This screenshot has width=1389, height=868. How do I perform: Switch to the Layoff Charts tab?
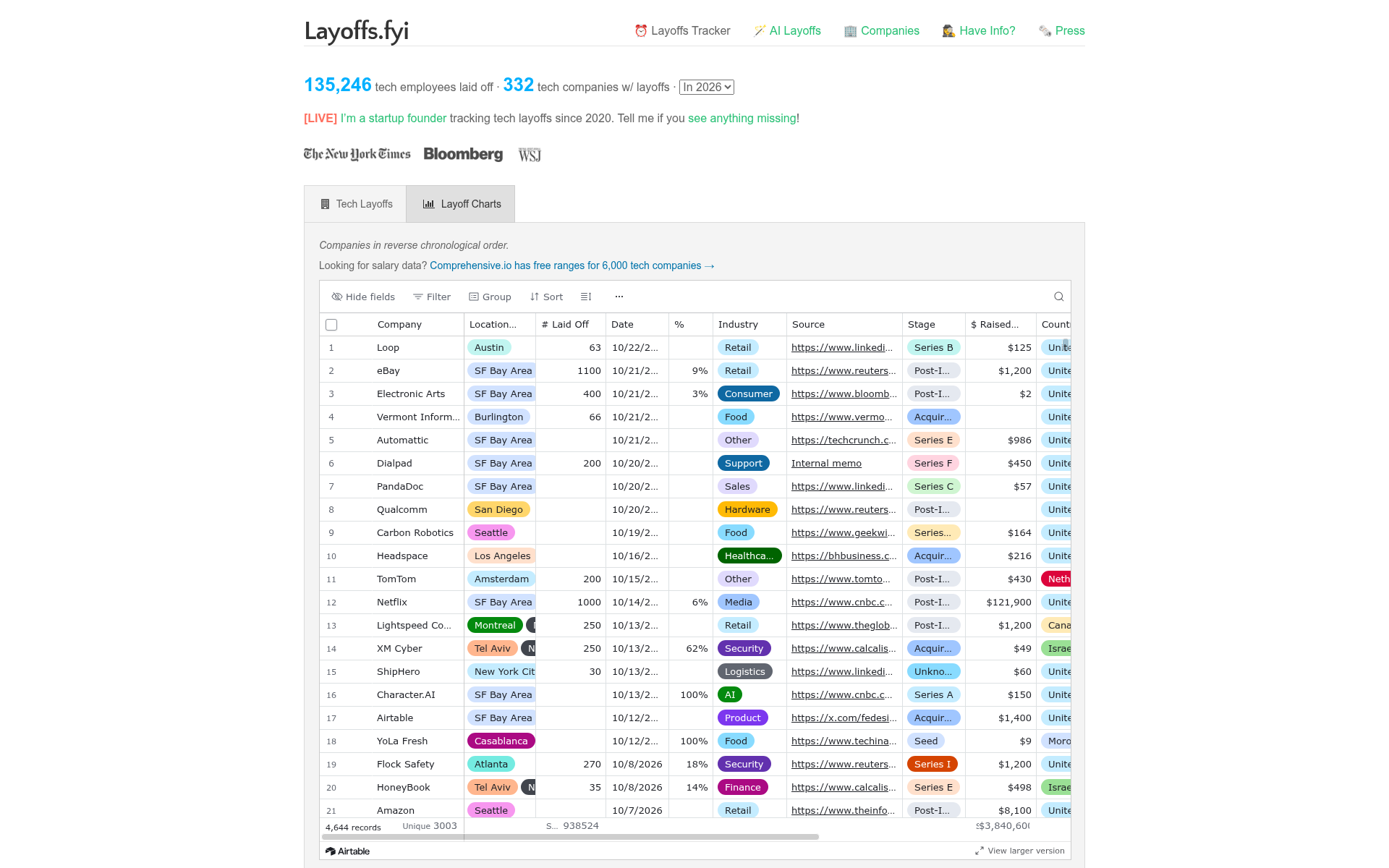461,204
